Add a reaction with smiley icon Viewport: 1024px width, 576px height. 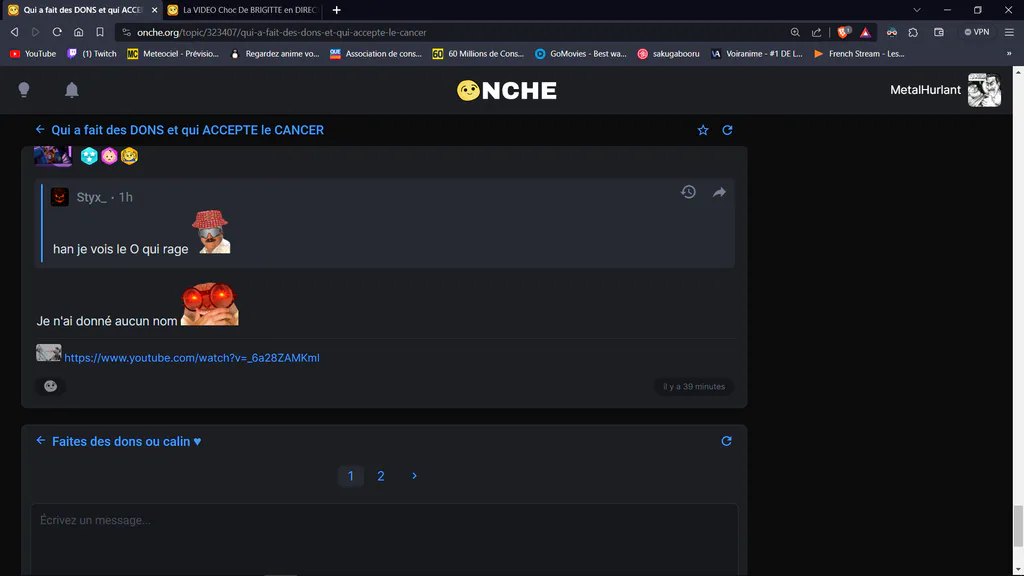50,386
